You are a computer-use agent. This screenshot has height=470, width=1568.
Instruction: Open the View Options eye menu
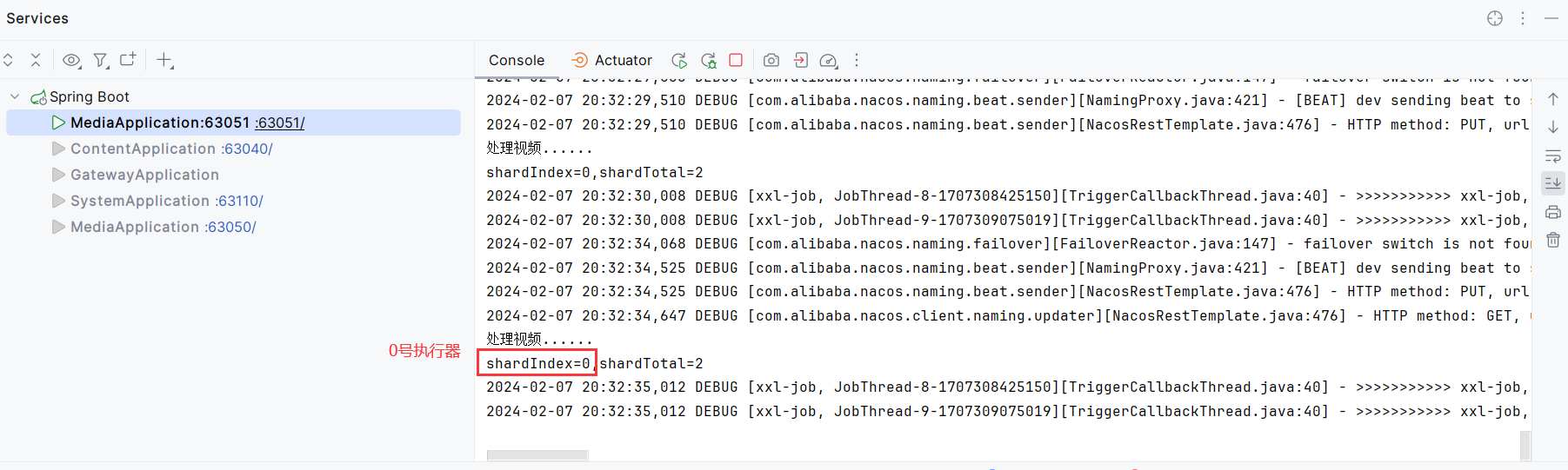coord(71,60)
